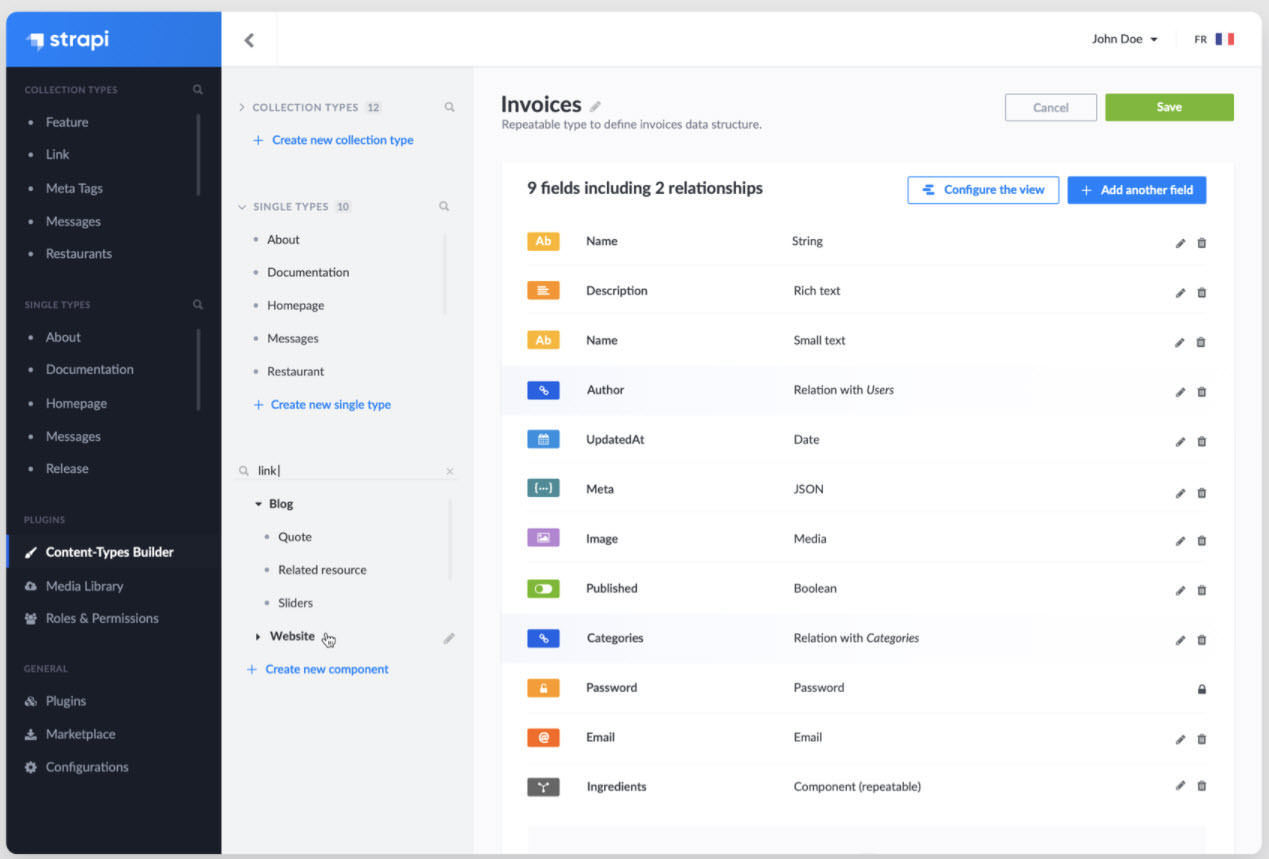1269x859 pixels.
Task: Edit the Invoices title with pencil icon
Action: 596,106
